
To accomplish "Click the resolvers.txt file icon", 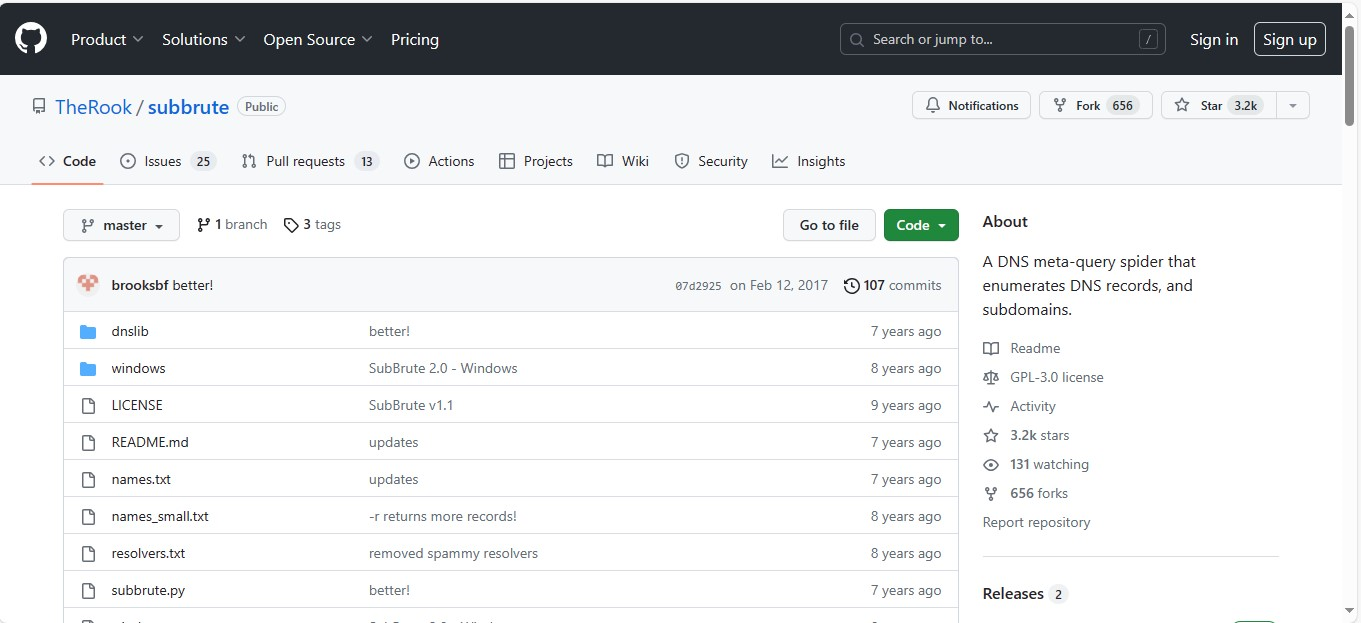I will 88,553.
